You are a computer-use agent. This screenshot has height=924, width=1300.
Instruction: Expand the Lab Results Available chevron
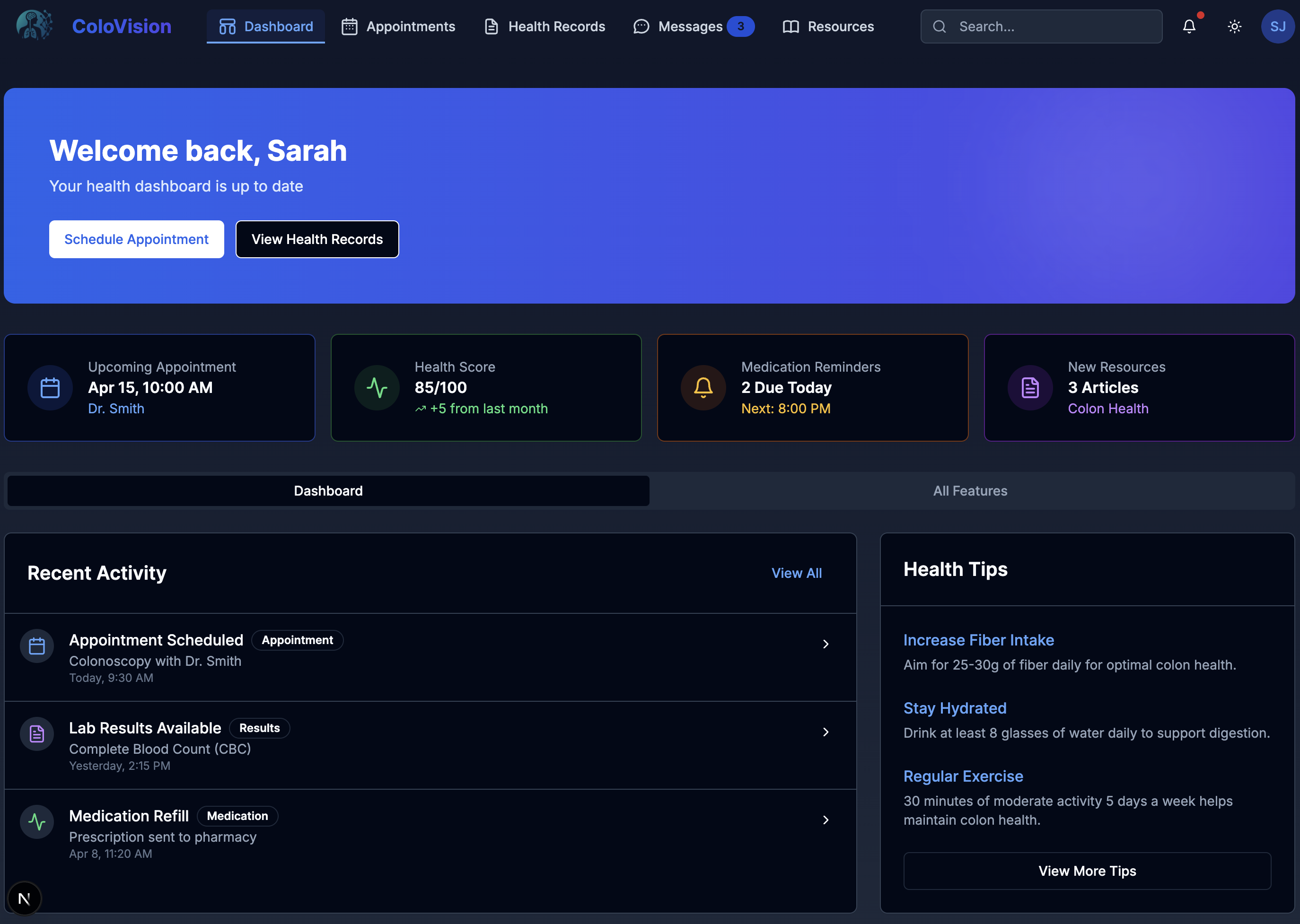click(x=826, y=732)
